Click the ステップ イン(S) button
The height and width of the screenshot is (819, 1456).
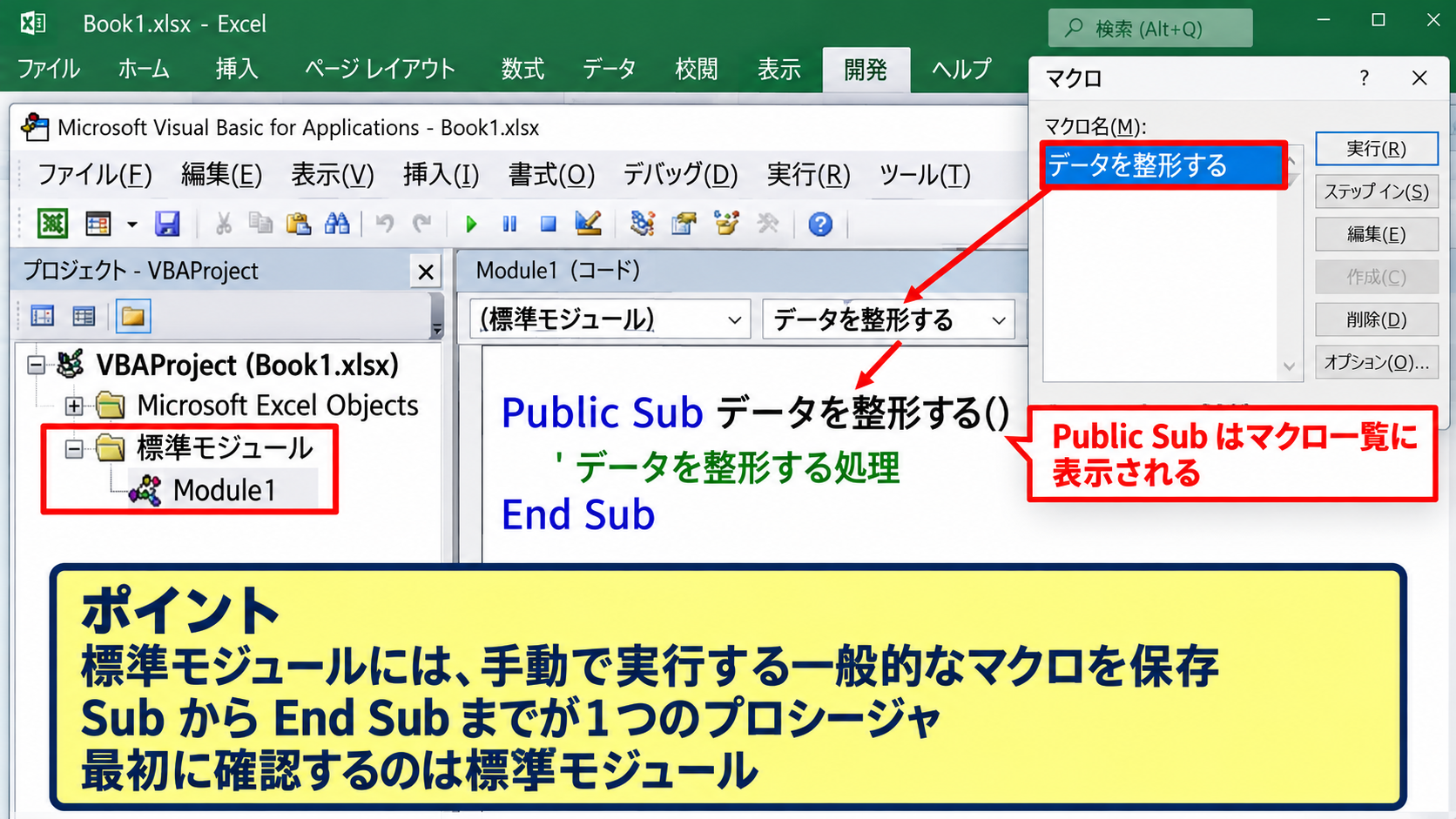[x=1376, y=191]
